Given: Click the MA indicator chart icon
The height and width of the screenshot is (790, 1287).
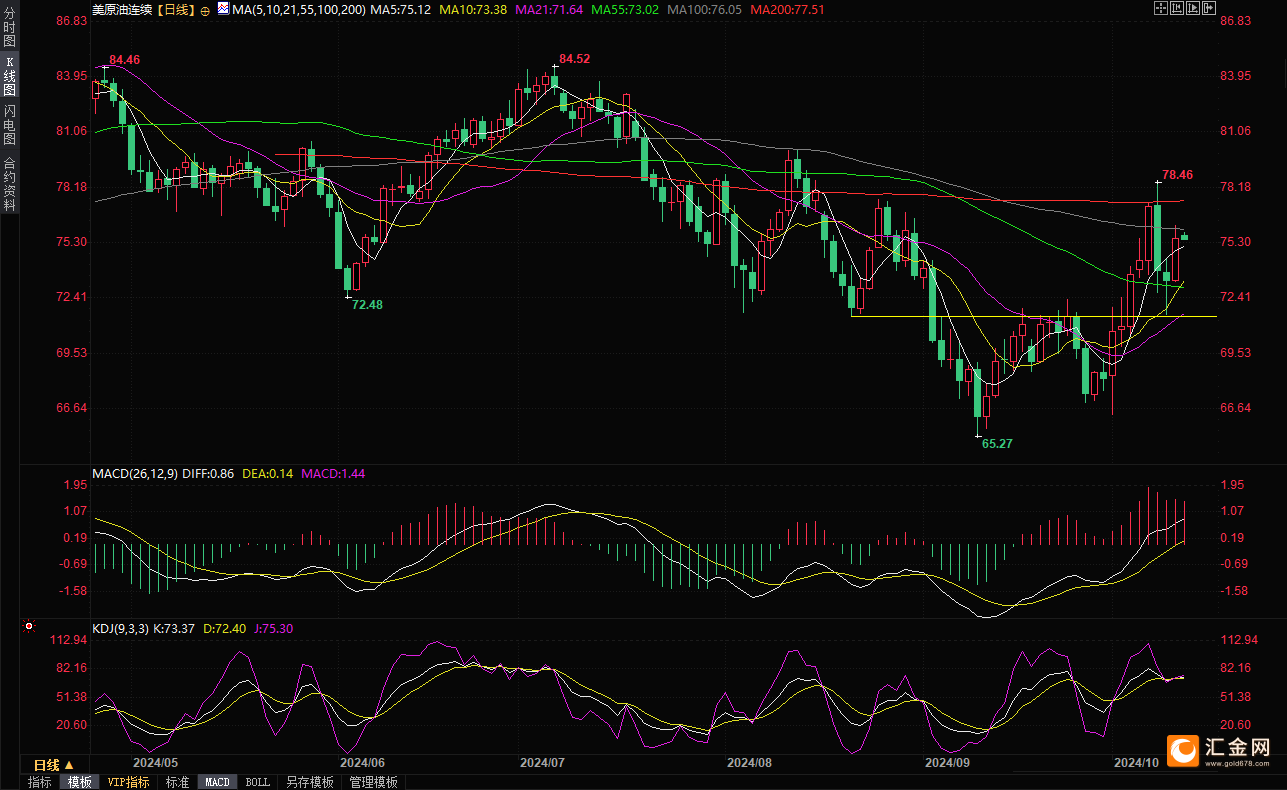Looking at the screenshot, I should pyautogui.click(x=223, y=8).
